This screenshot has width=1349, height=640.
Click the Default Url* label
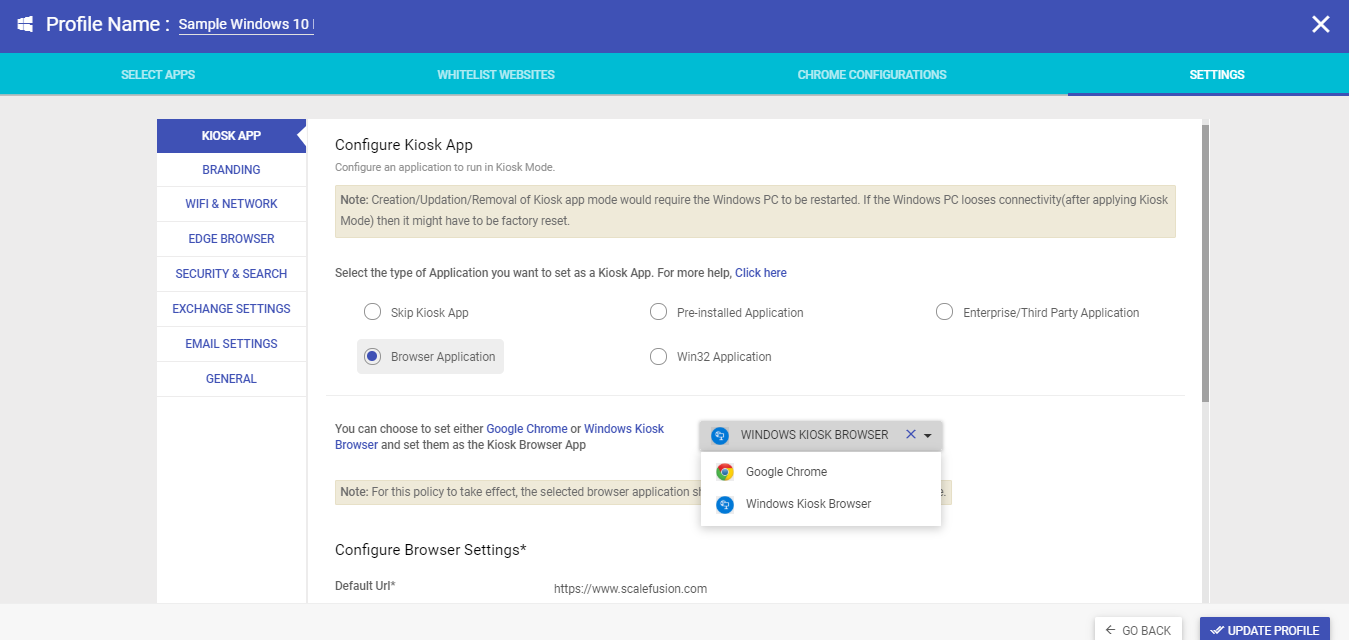[365, 586]
